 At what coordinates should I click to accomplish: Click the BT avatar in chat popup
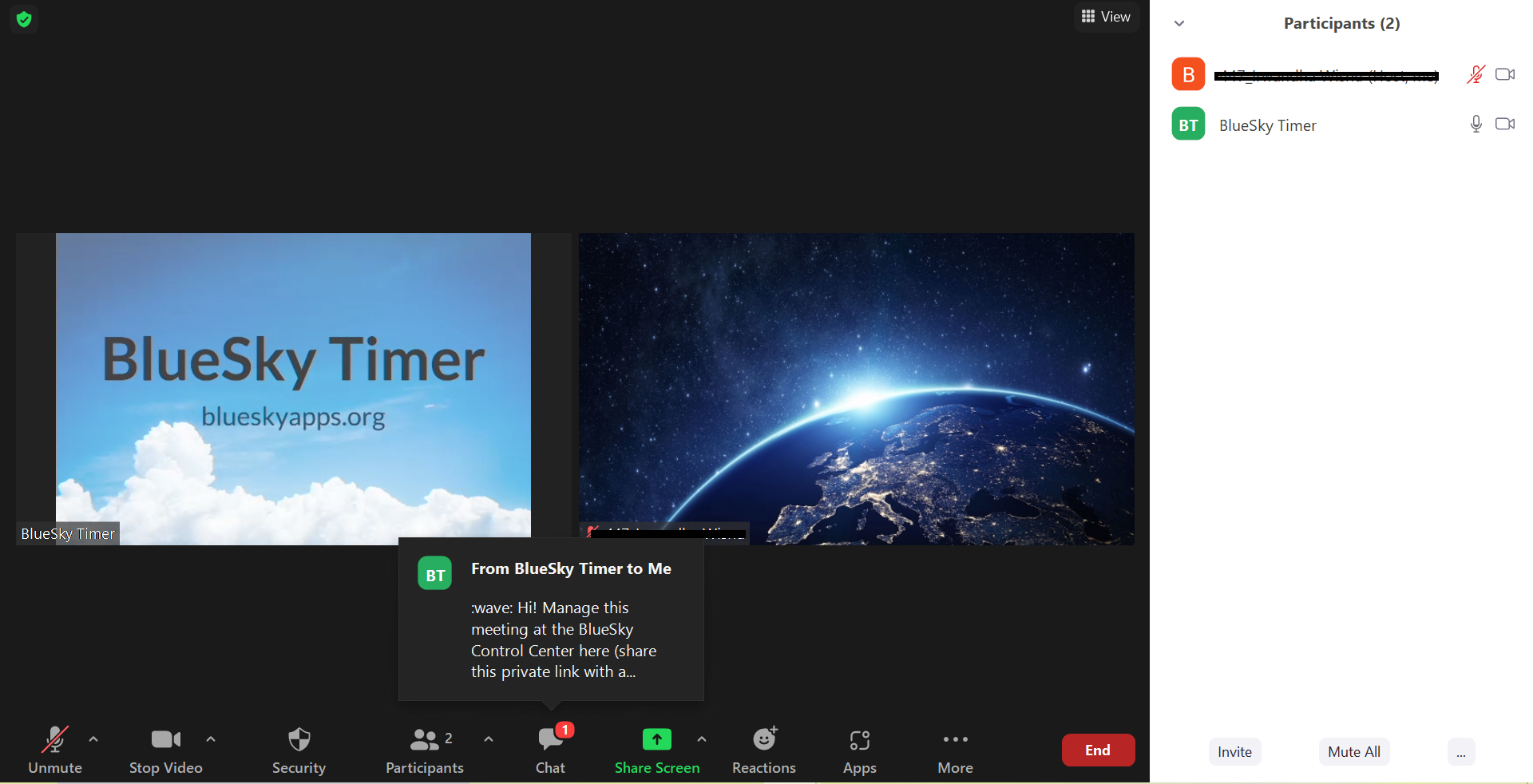pyautogui.click(x=435, y=573)
